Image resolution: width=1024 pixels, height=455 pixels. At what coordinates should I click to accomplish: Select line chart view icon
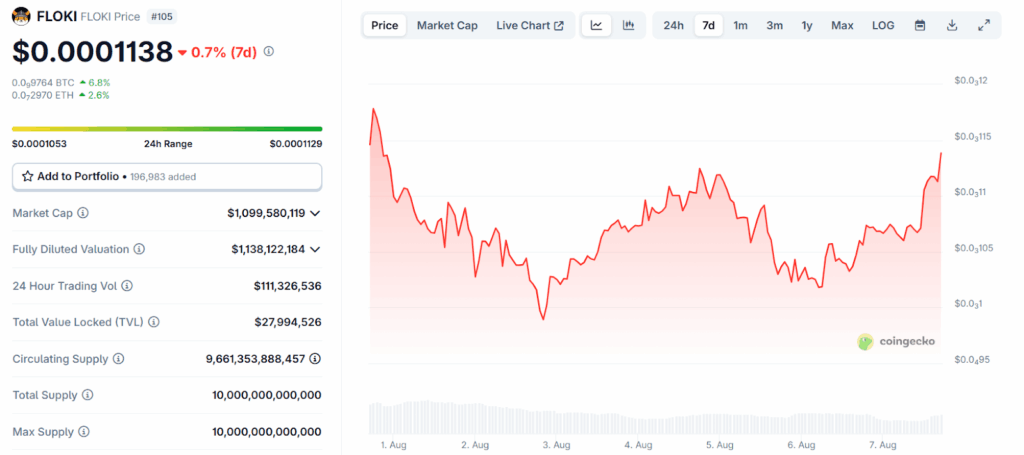pos(596,25)
